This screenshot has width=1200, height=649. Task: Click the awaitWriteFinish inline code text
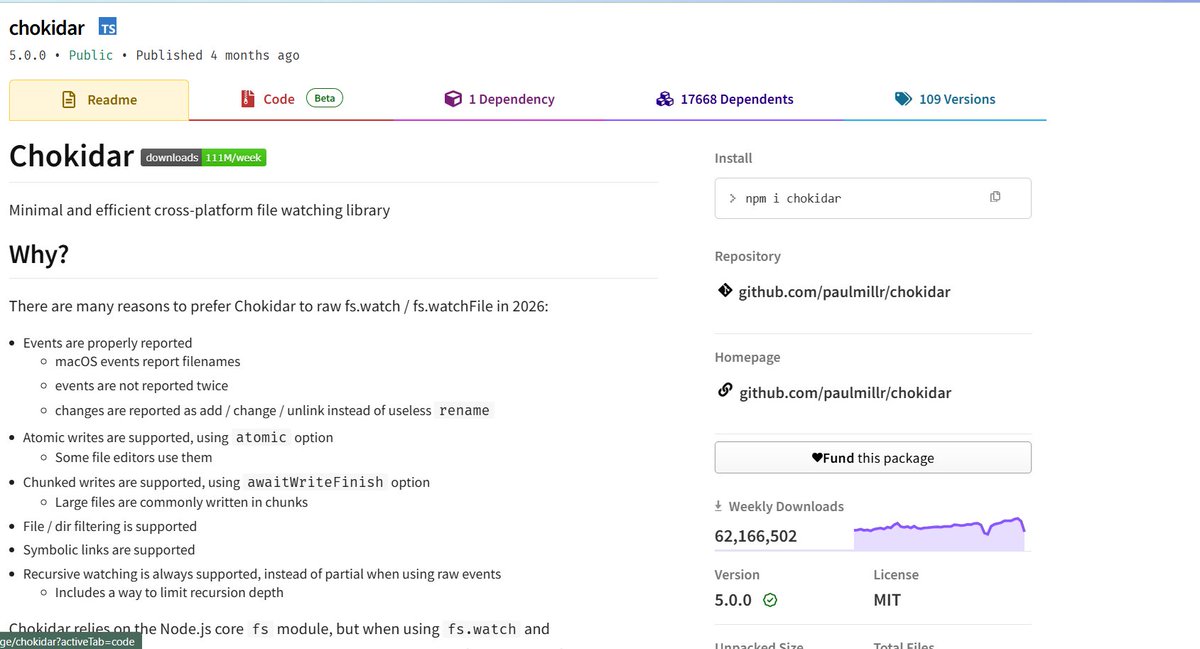click(316, 482)
